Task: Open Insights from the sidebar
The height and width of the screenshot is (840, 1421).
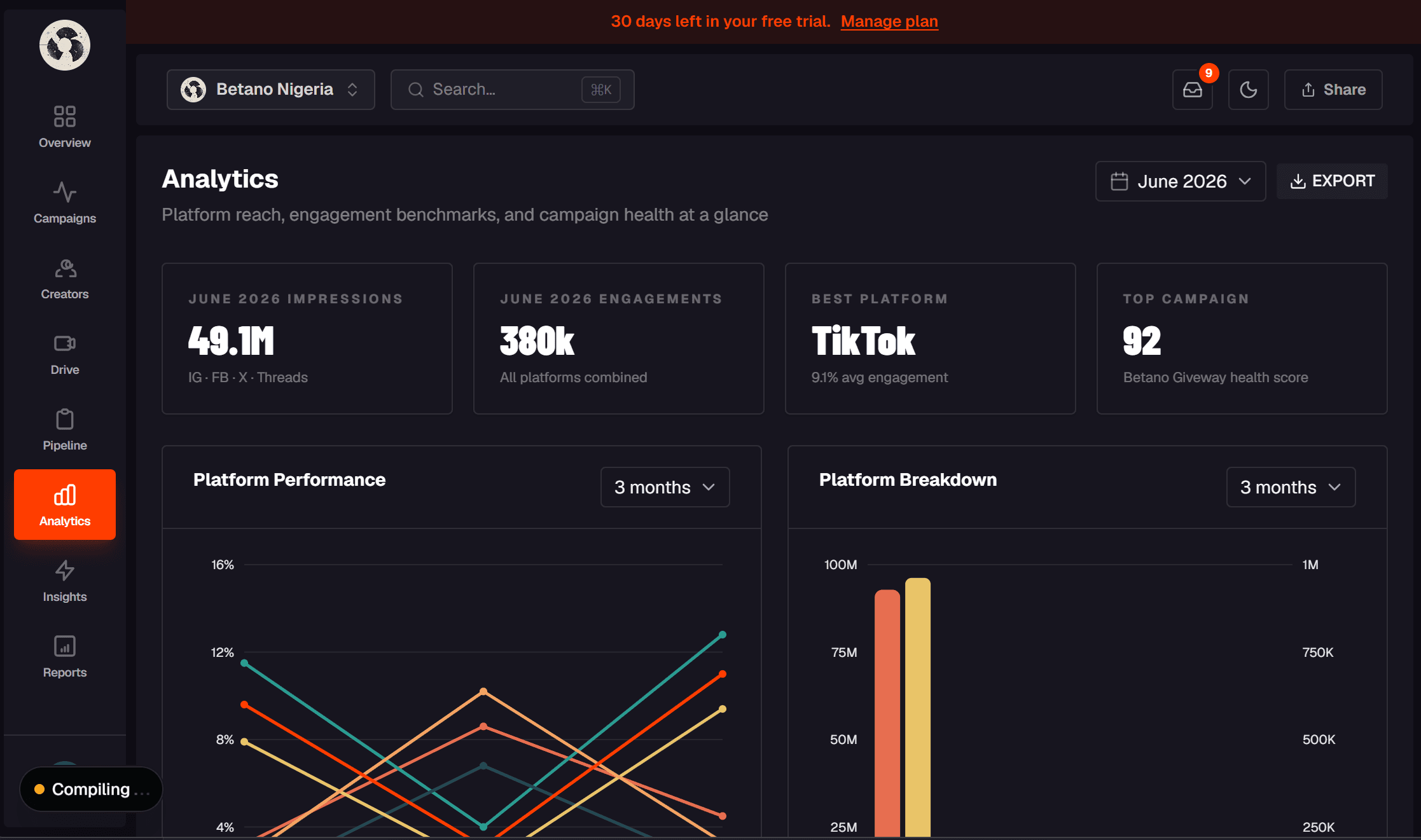Action: (x=65, y=581)
